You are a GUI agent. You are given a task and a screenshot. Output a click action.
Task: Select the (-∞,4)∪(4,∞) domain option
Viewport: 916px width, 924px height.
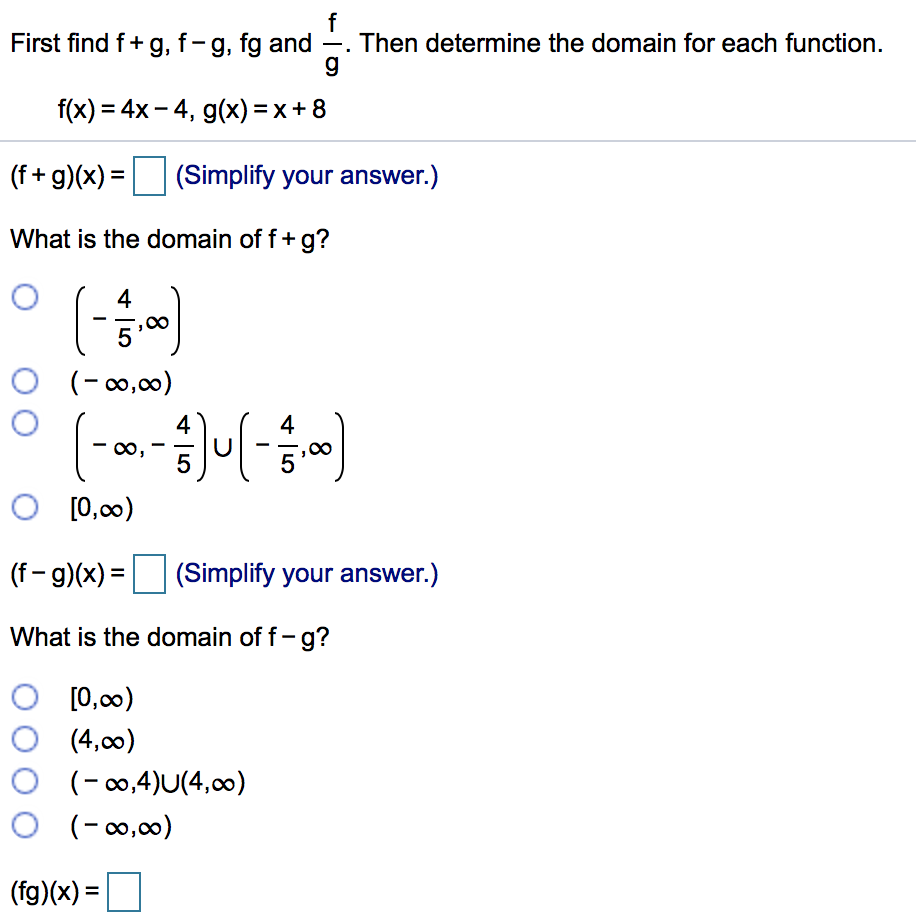(x=24, y=782)
